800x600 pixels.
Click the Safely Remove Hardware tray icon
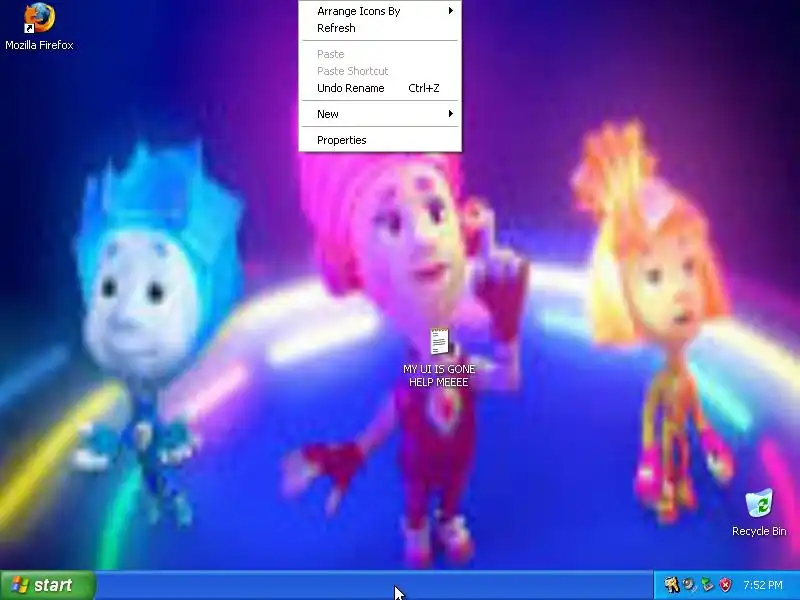tap(707, 585)
